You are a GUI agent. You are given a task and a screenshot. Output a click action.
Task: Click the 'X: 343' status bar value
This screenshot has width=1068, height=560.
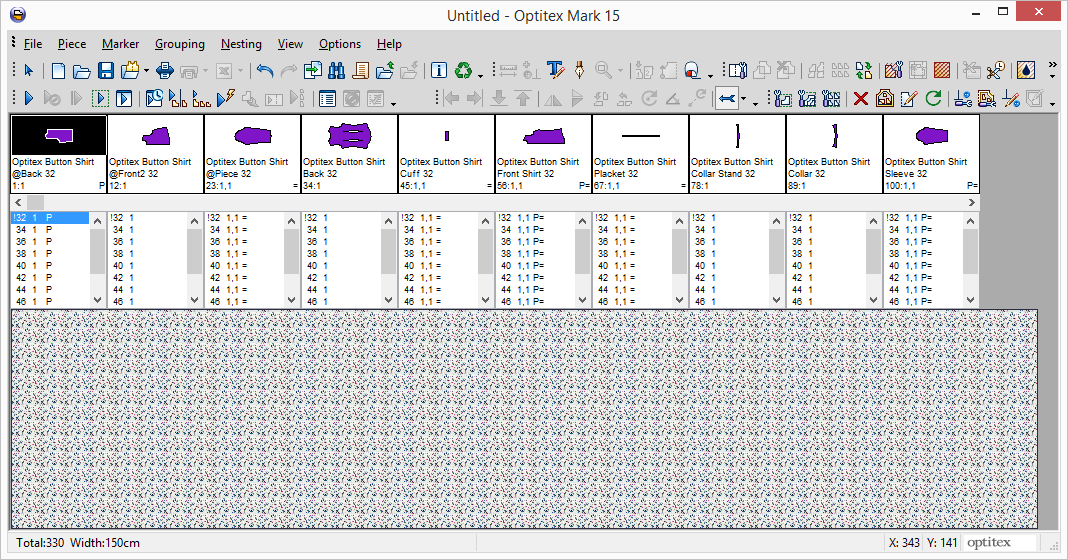pos(904,543)
